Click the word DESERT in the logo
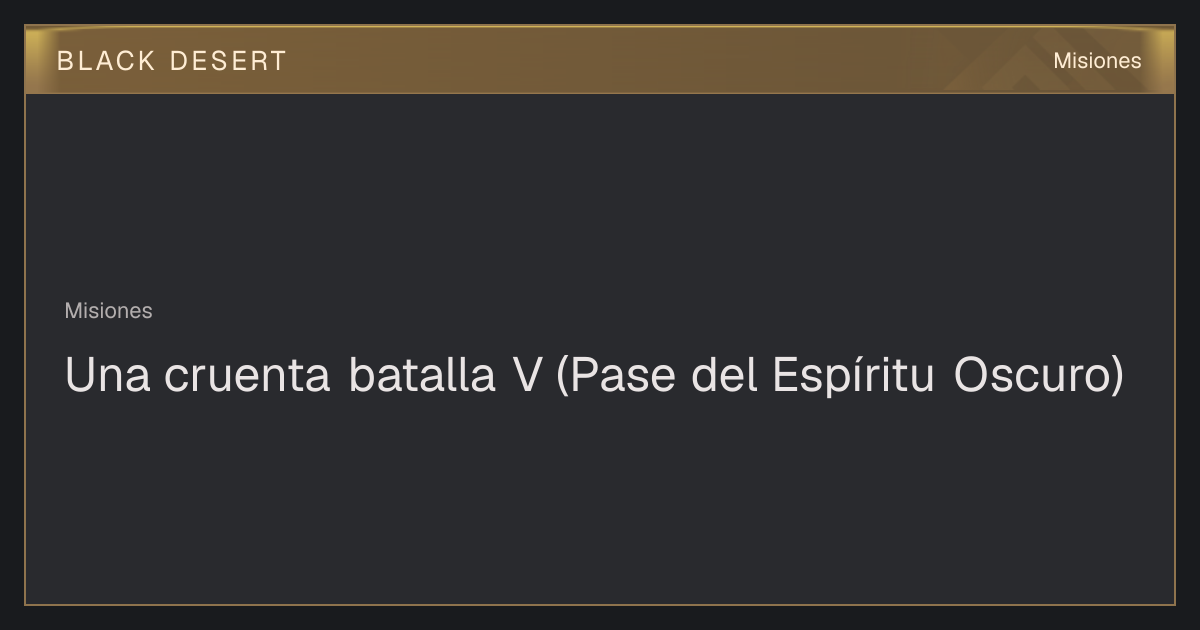The height and width of the screenshot is (630, 1200). click(x=228, y=61)
